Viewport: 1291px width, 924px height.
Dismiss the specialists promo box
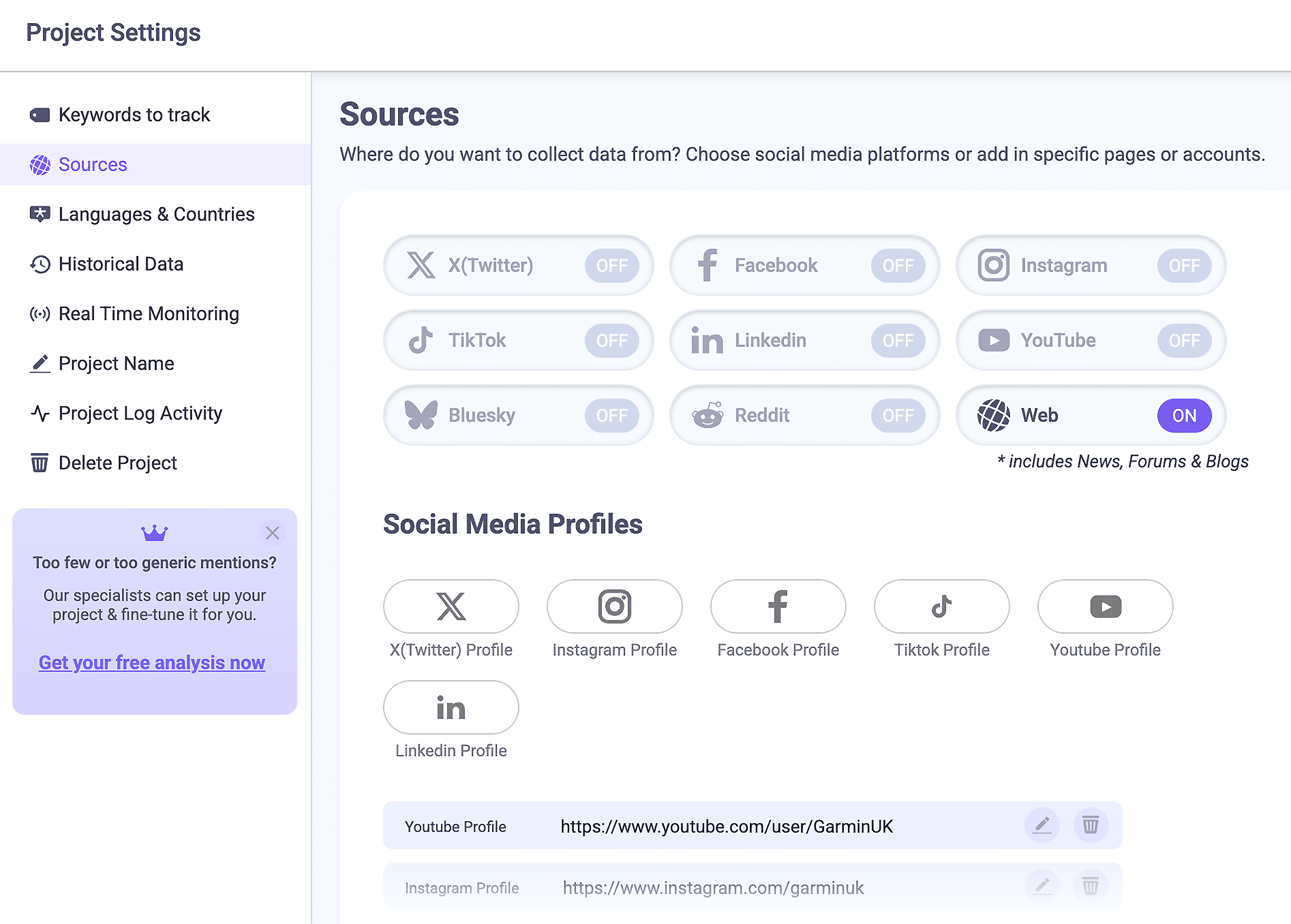[272, 533]
